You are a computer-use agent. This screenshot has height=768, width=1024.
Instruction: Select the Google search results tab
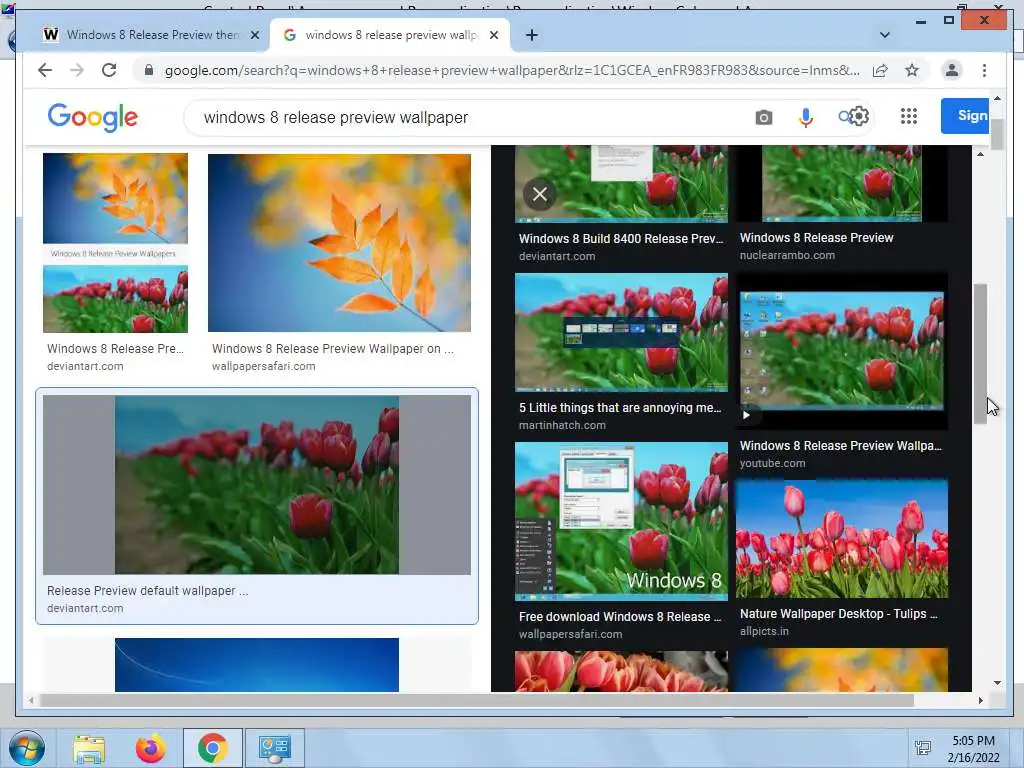(x=391, y=35)
